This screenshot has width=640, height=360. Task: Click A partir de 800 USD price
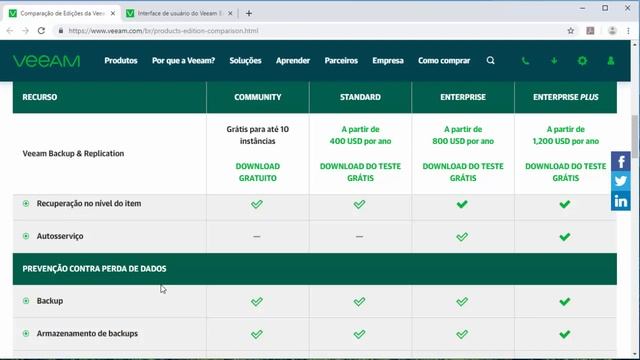point(463,135)
